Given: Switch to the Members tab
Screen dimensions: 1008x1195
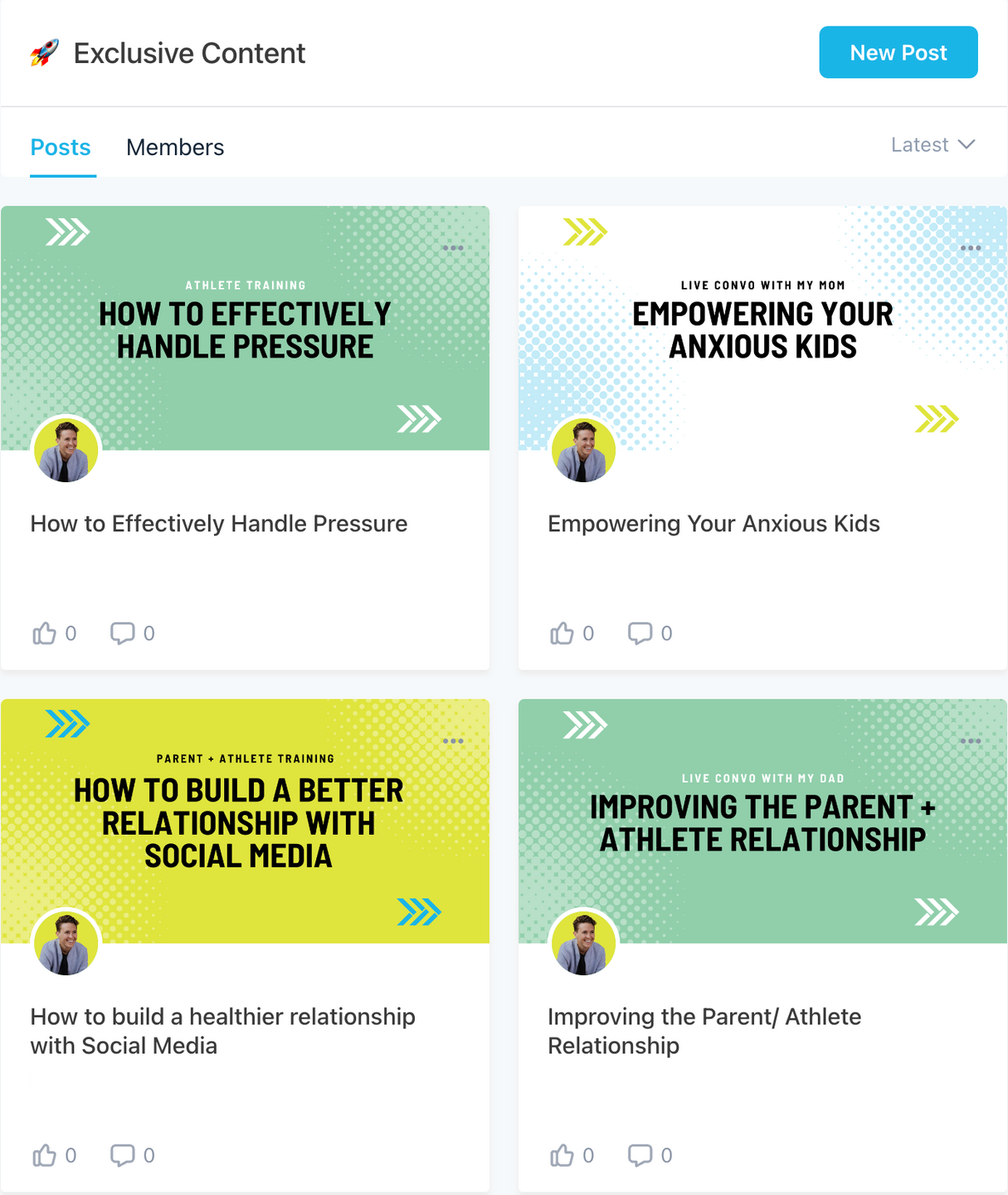Looking at the screenshot, I should [175, 148].
